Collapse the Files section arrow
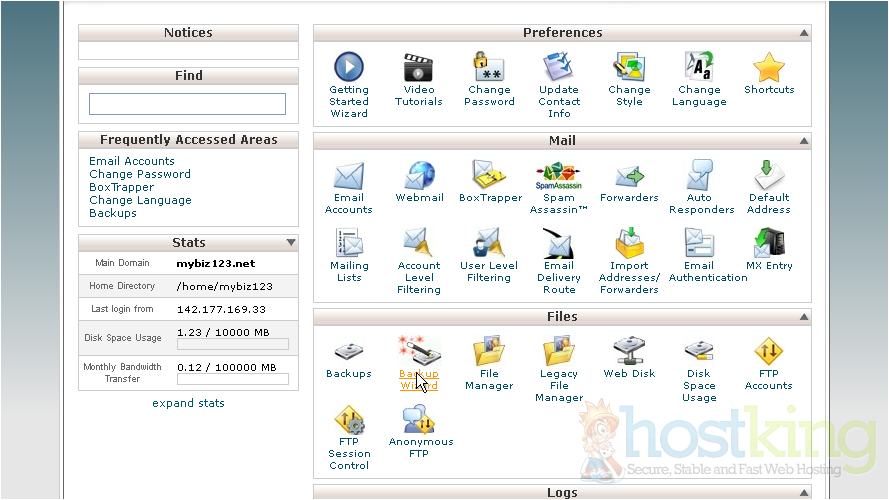 tap(803, 317)
